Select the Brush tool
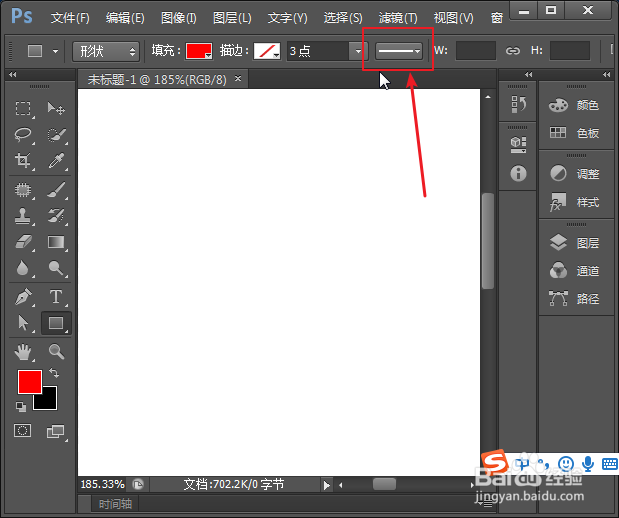The width and height of the screenshot is (619, 518). coord(56,190)
